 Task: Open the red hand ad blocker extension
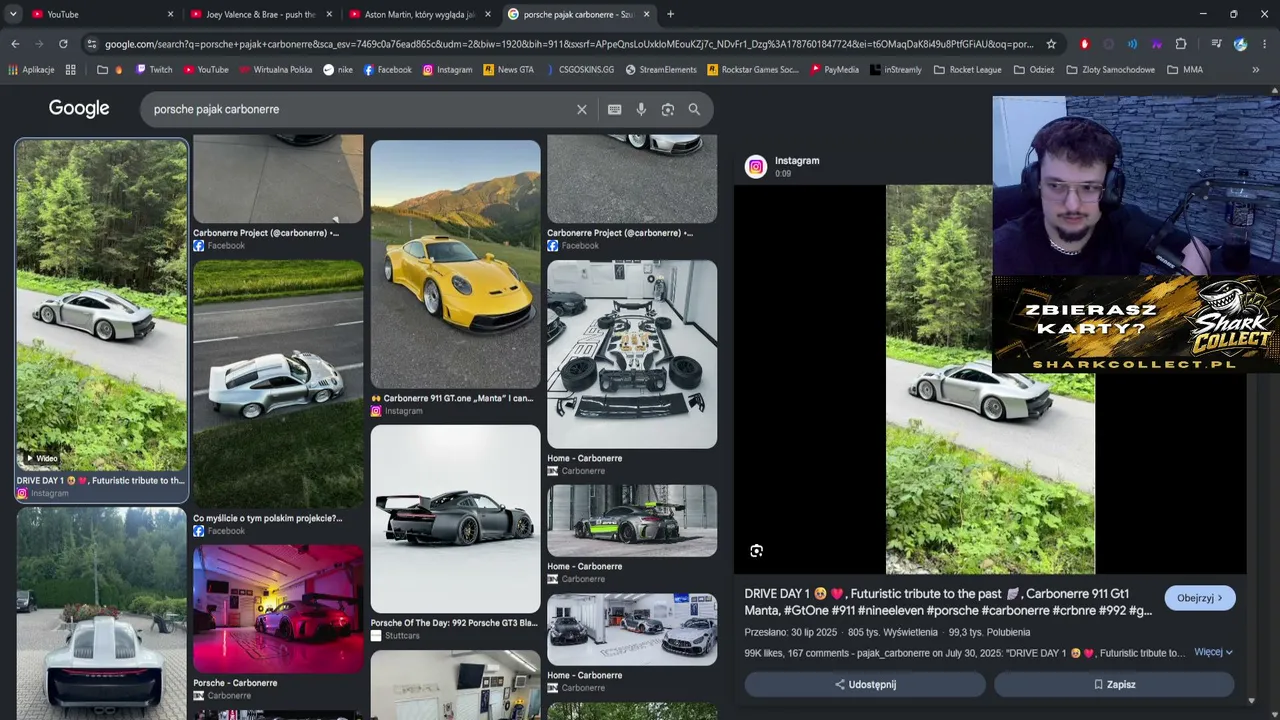pos(1084,44)
